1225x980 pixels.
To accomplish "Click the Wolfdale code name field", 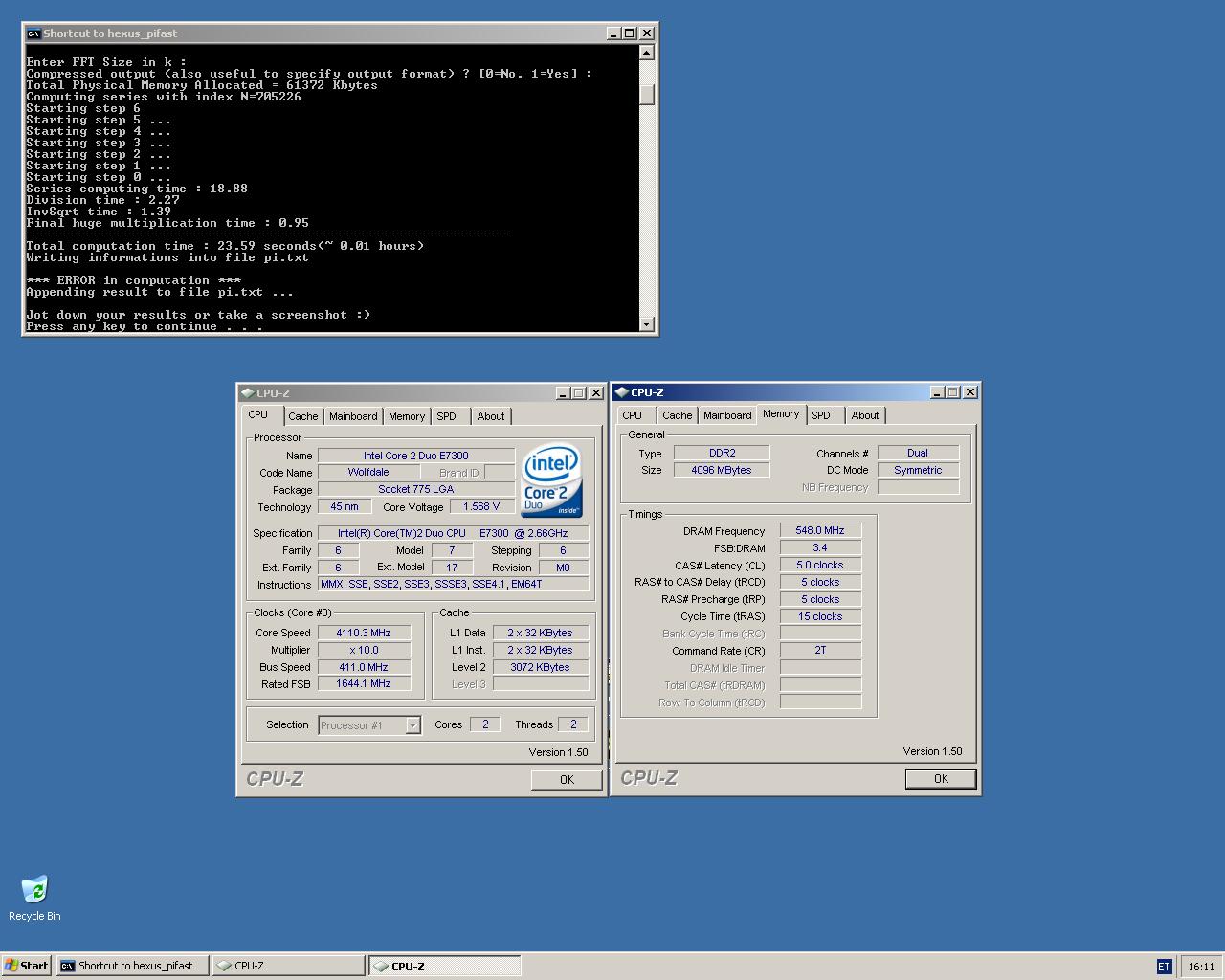I will point(368,473).
